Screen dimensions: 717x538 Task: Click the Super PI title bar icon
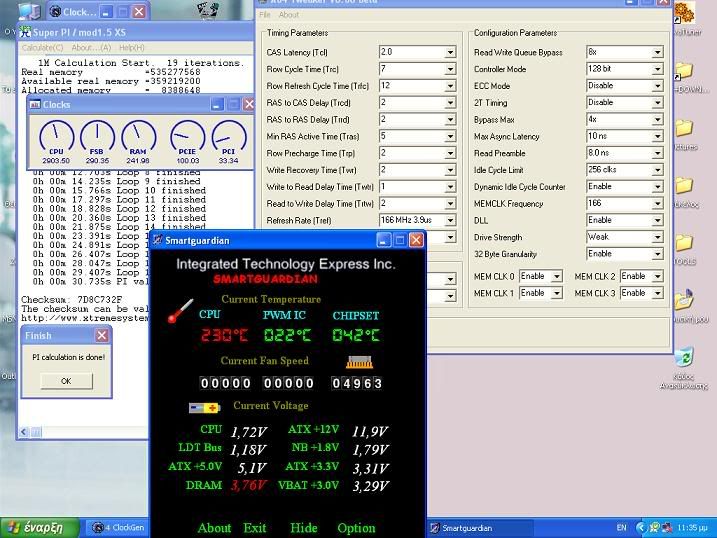26,32
